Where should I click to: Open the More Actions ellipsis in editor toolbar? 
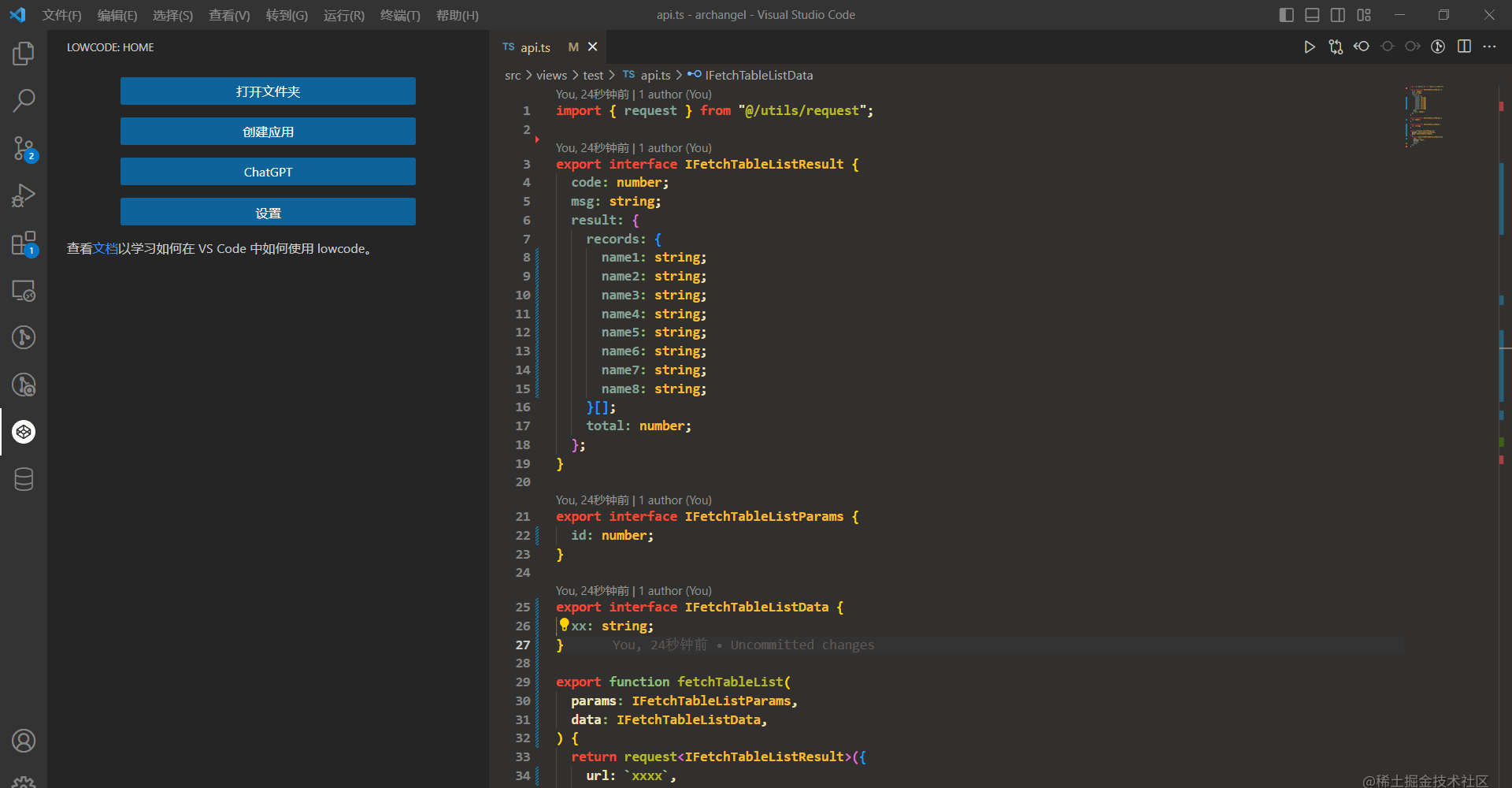[x=1489, y=47]
